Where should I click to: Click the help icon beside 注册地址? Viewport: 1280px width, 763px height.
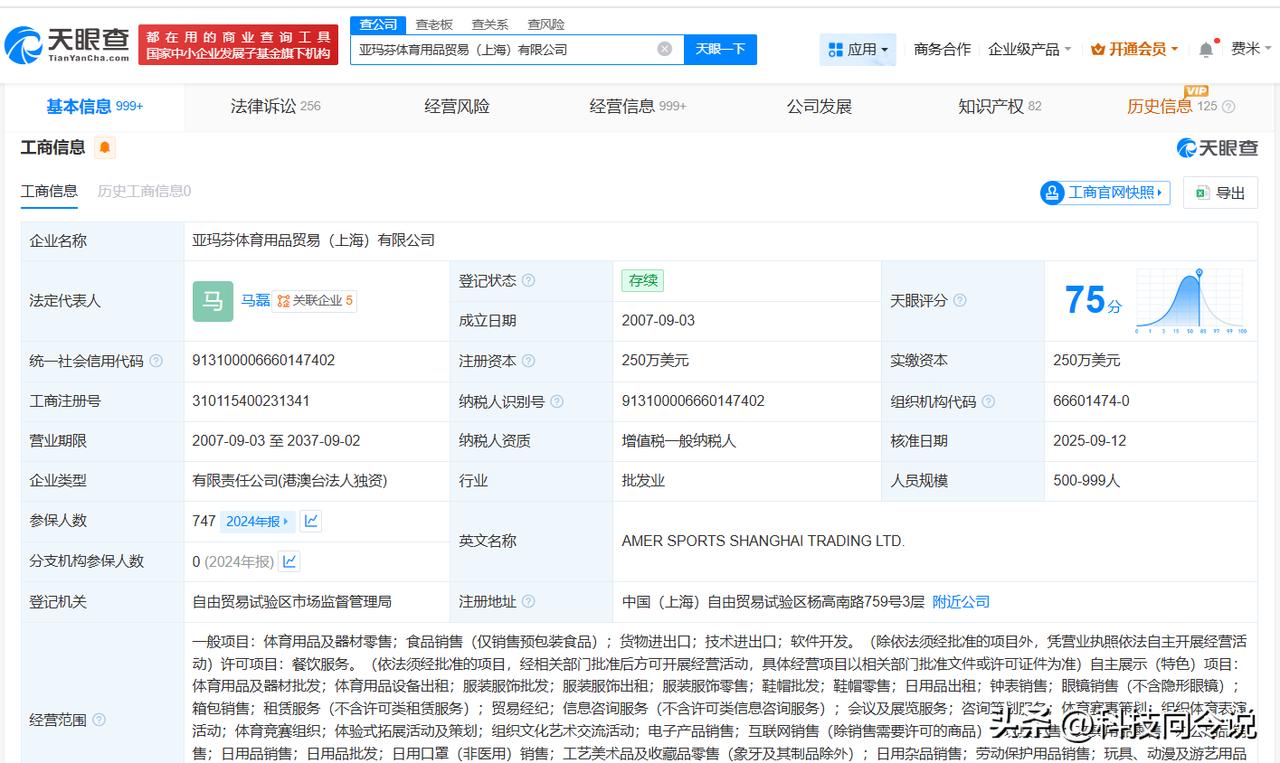528,601
